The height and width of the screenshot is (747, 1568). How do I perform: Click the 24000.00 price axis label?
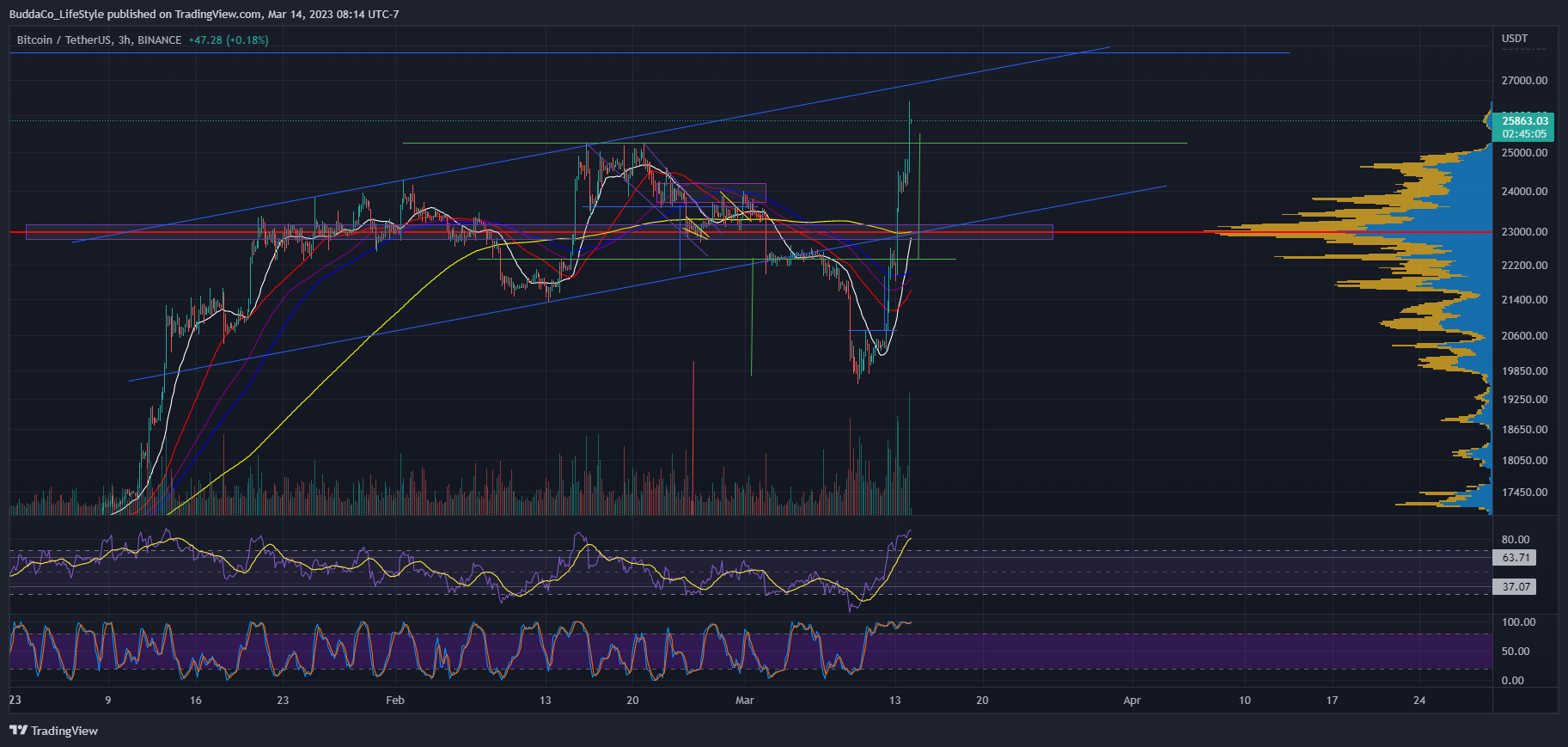1524,192
